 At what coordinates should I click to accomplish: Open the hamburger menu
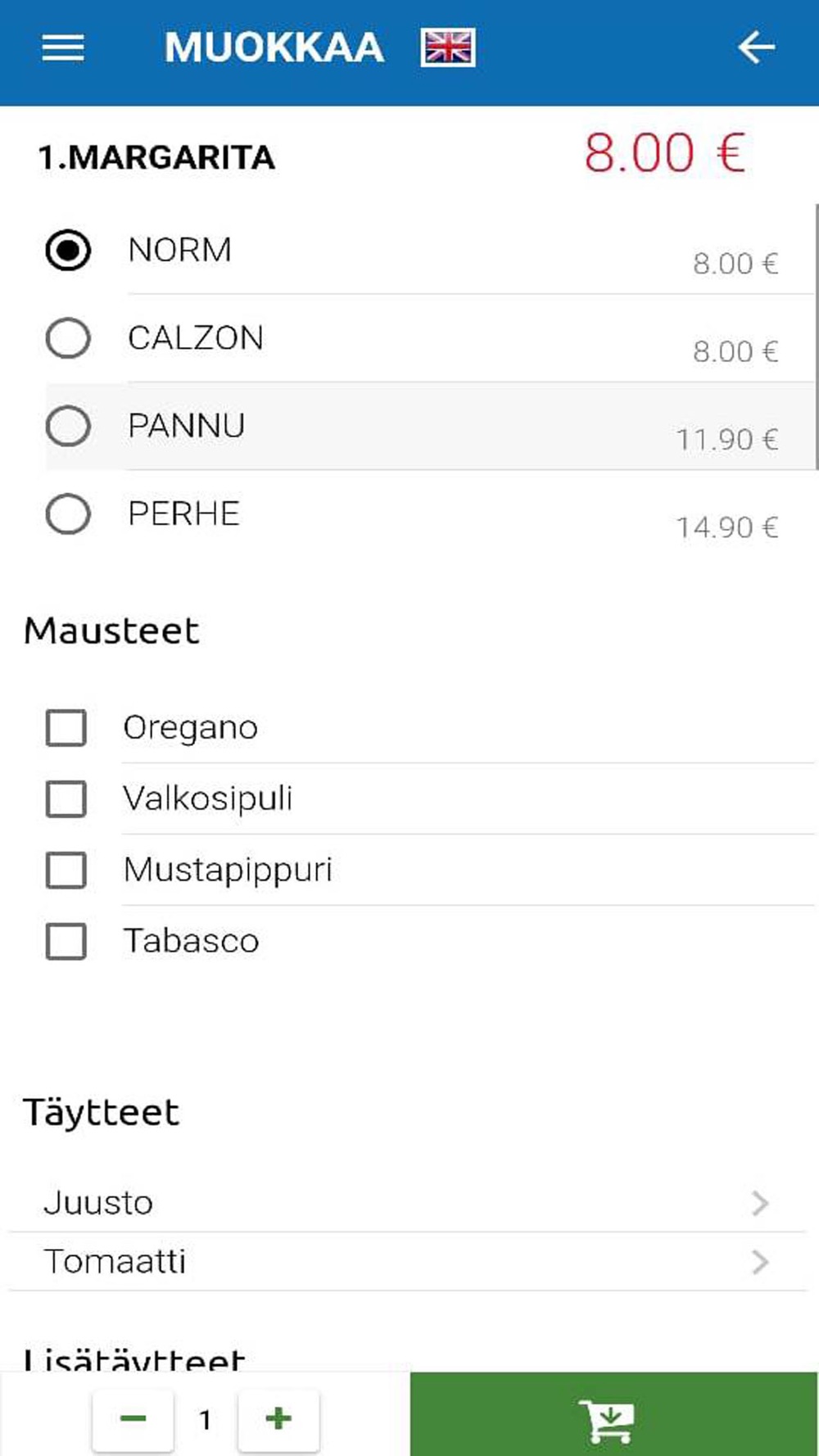click(63, 47)
